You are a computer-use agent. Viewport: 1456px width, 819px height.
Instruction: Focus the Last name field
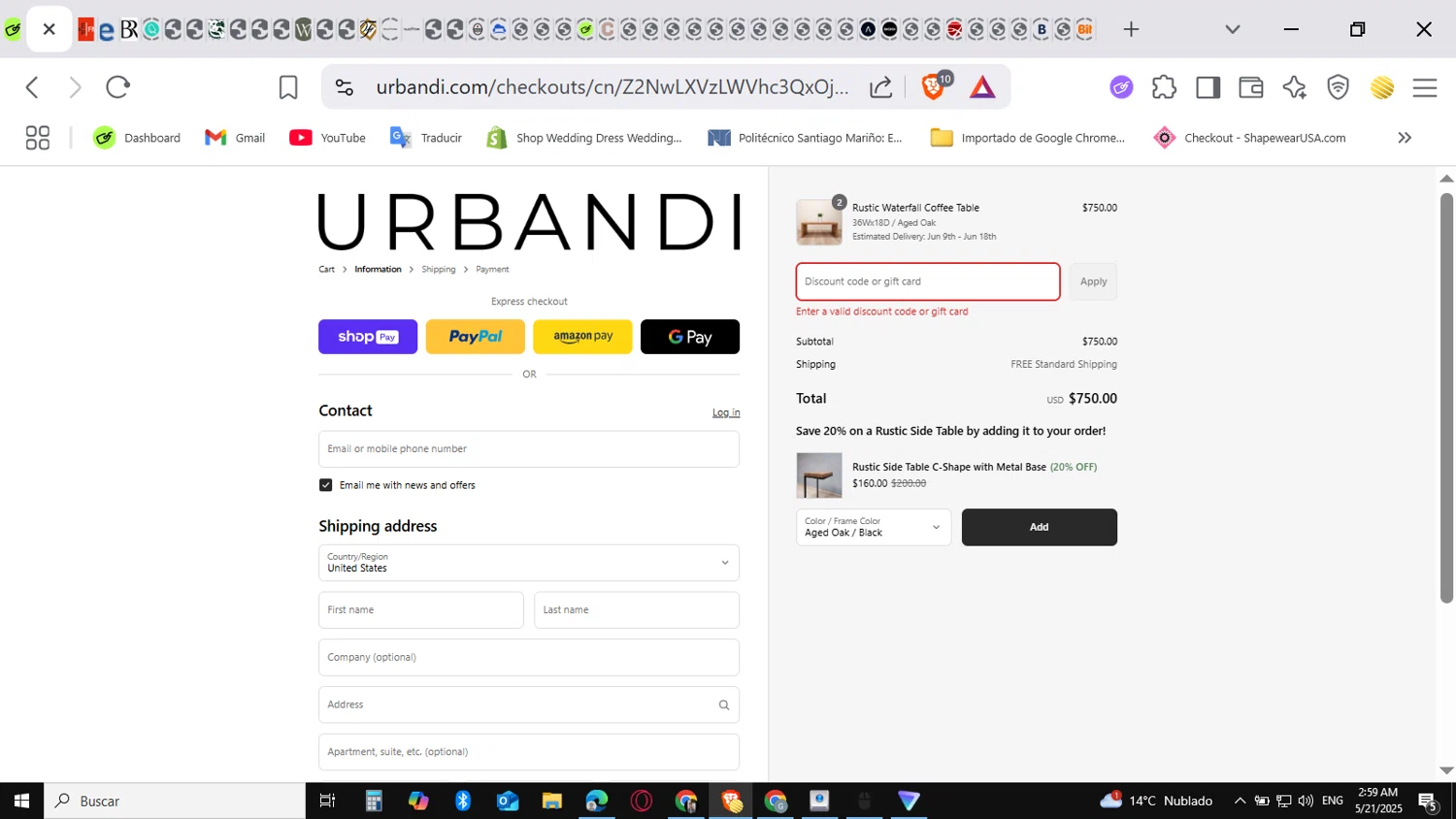click(x=637, y=610)
